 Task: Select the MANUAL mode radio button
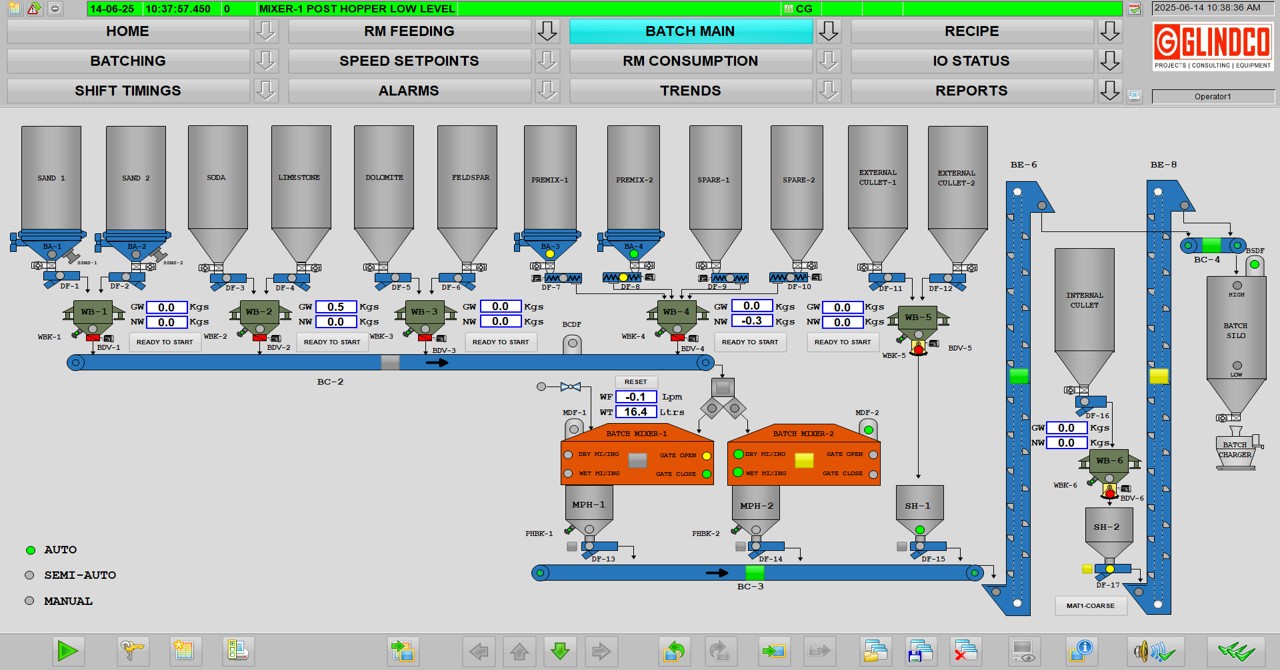pos(30,601)
